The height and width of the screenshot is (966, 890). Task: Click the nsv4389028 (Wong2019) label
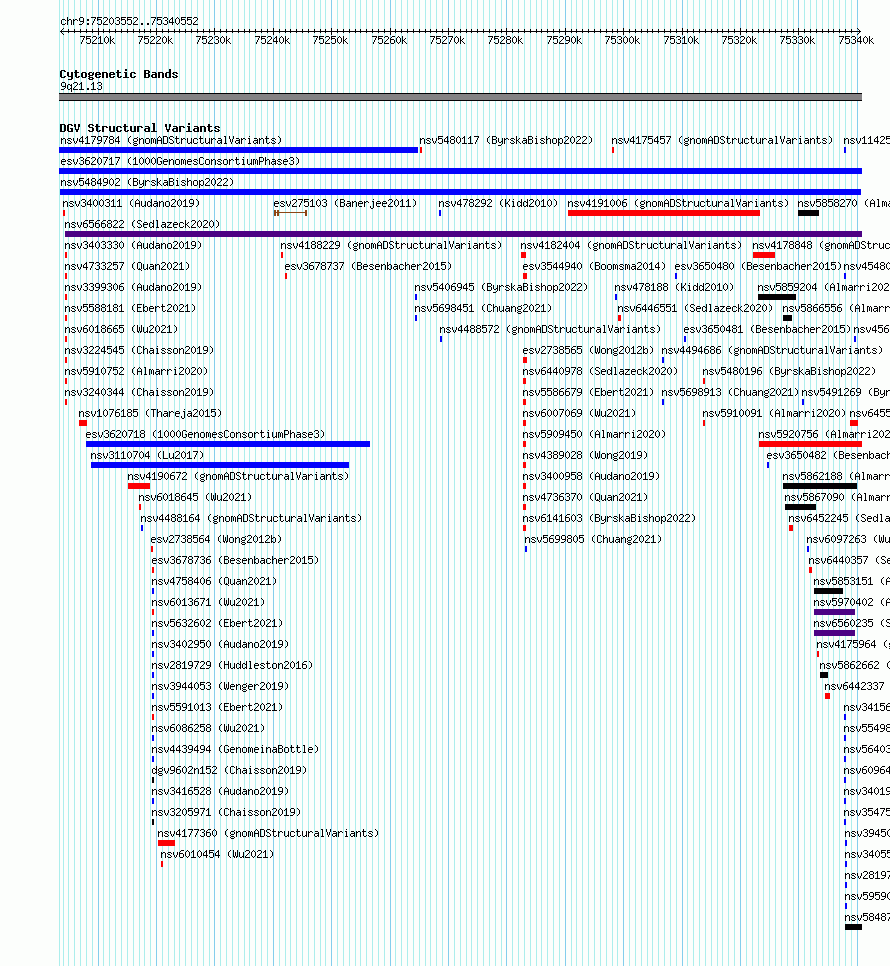click(x=586, y=455)
